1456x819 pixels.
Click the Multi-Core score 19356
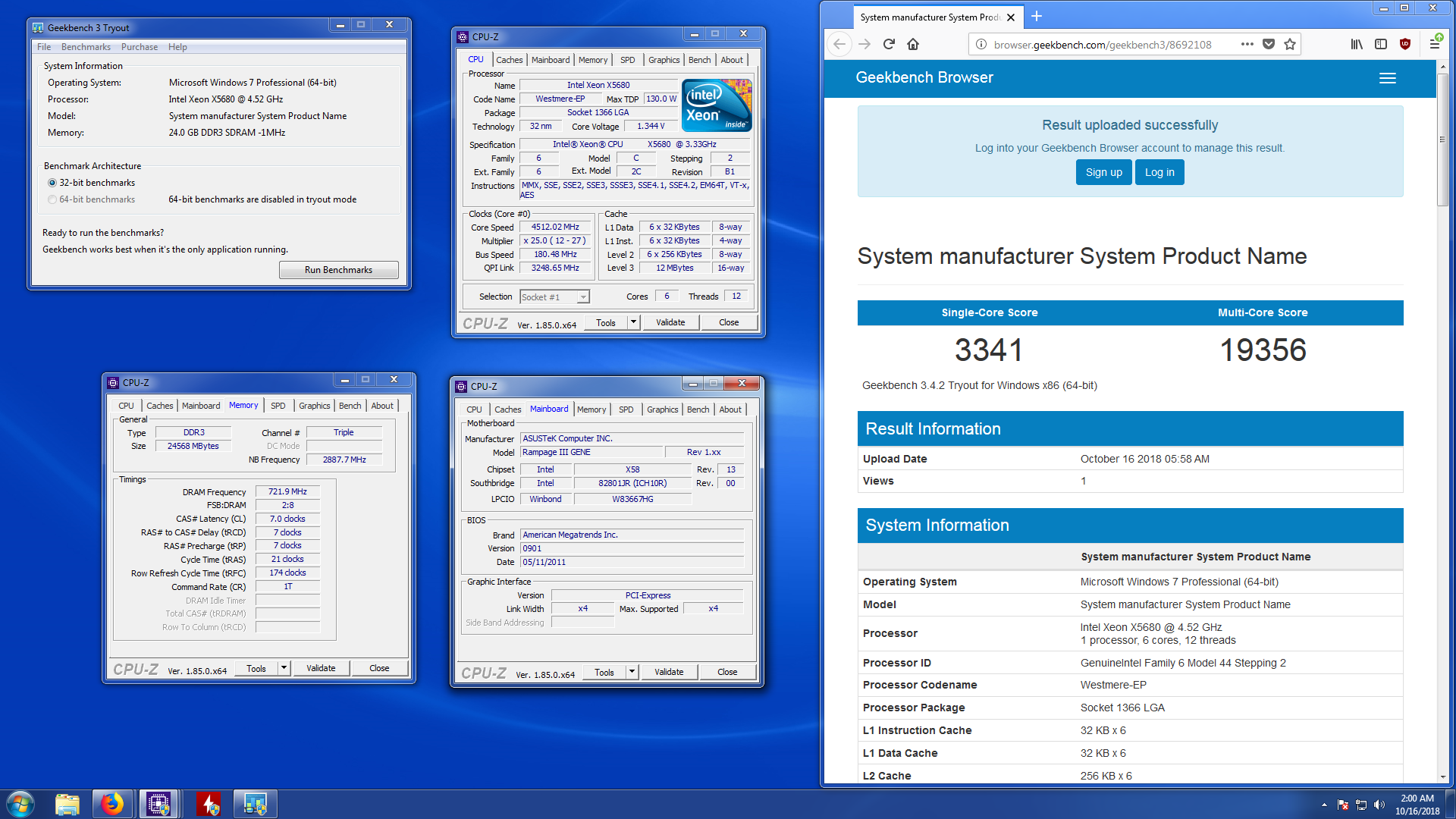(1263, 350)
